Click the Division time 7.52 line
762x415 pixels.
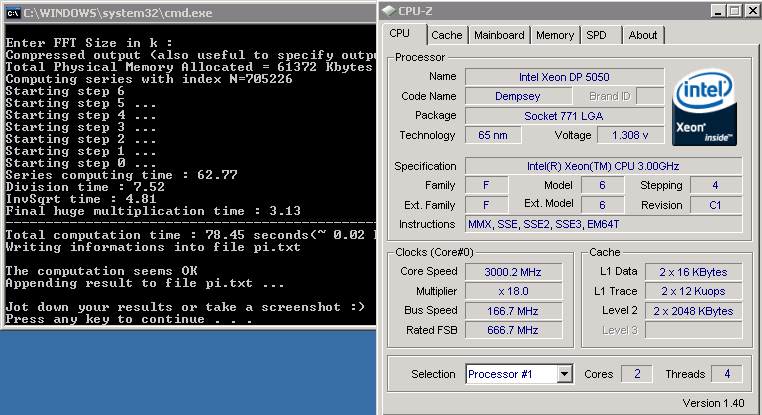click(85, 187)
